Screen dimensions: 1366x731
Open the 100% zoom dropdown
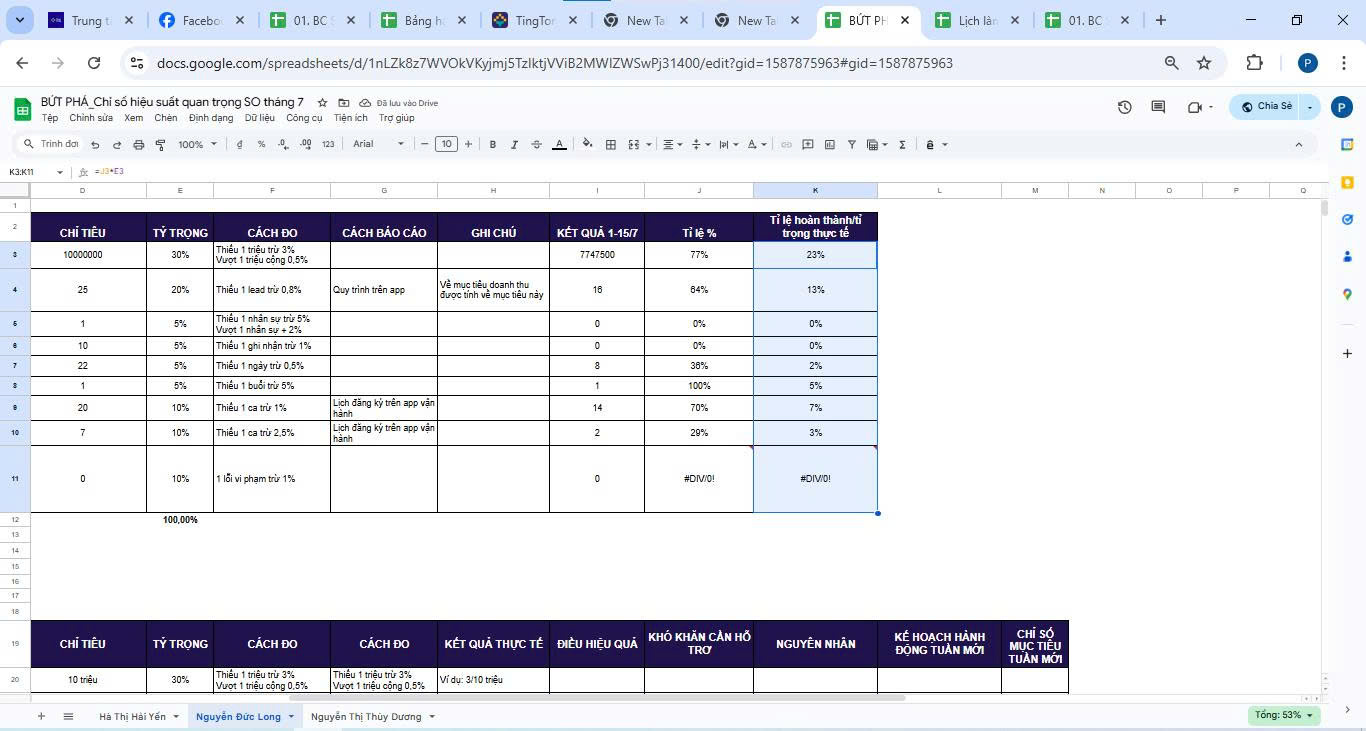click(197, 145)
